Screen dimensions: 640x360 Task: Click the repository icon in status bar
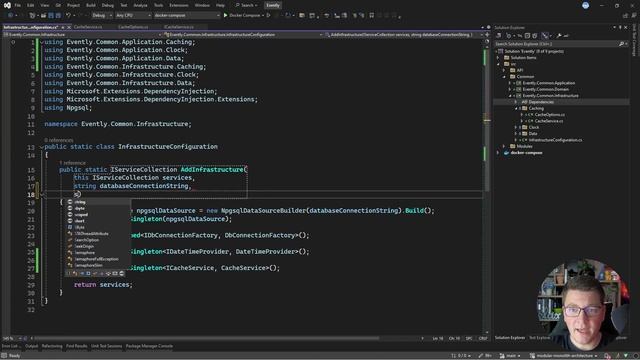click(x=532, y=356)
